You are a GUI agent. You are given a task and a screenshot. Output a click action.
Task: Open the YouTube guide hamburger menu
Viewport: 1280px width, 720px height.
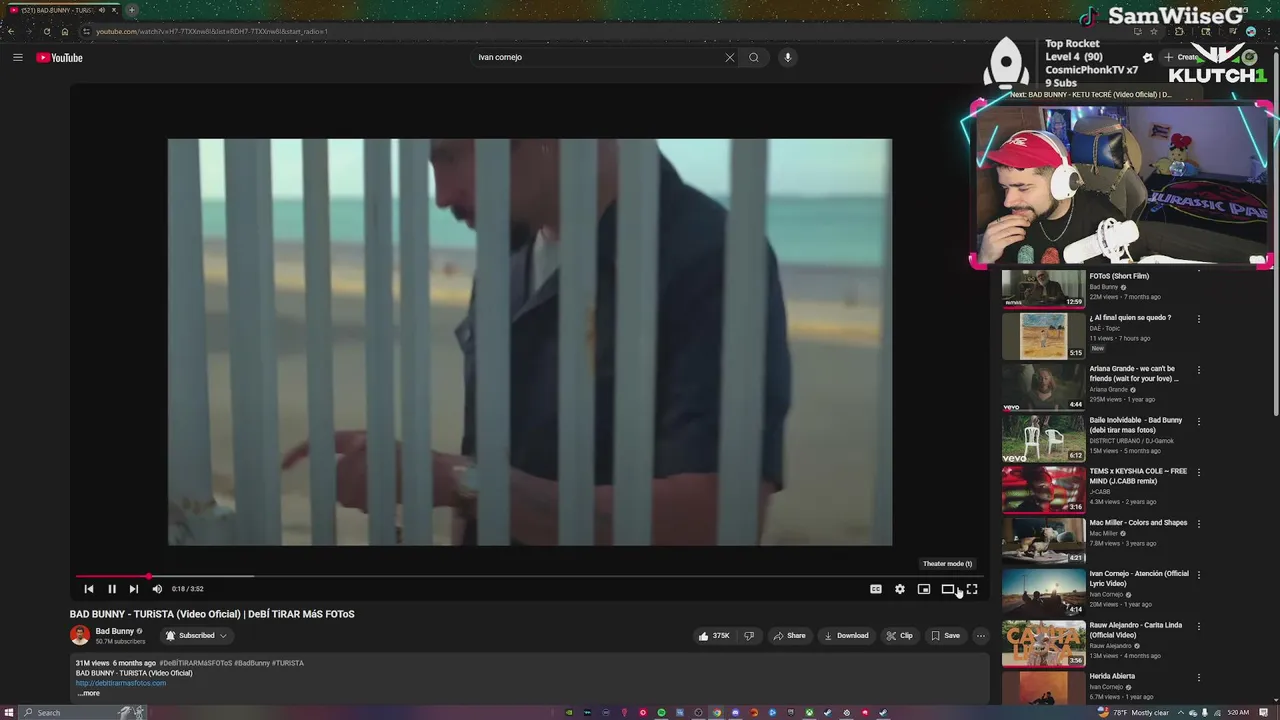[x=17, y=57]
